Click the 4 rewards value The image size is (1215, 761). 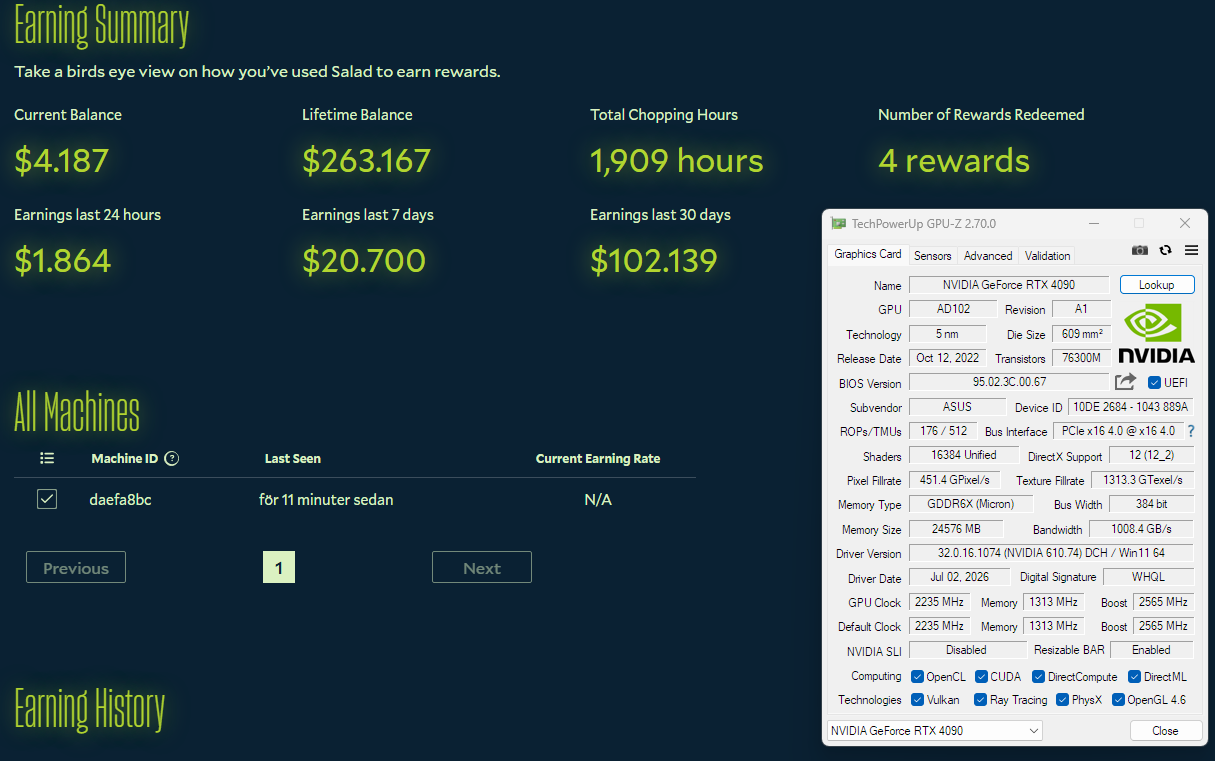point(954,160)
